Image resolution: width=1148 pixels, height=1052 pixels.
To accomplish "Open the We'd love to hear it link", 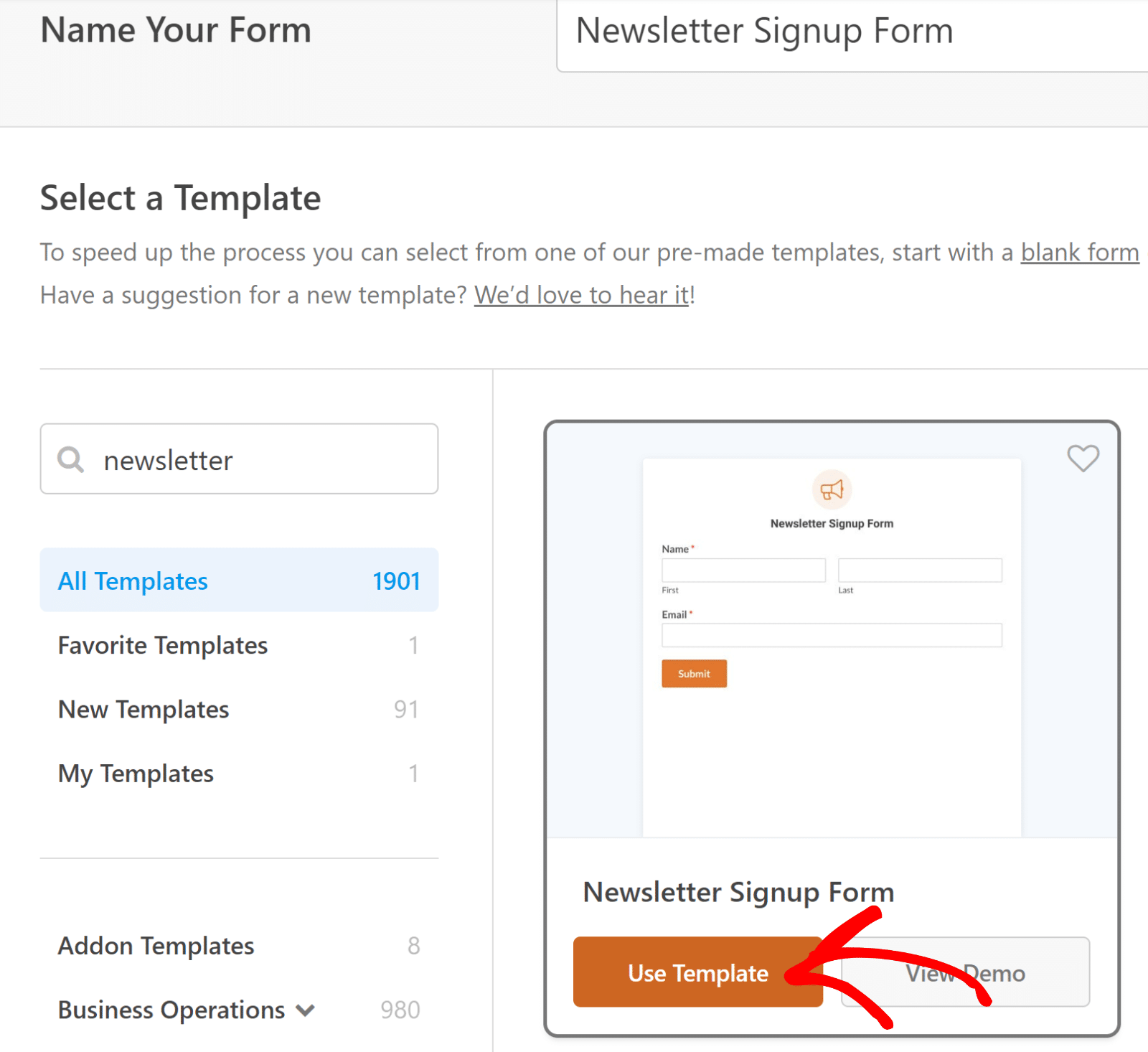I will coord(581,294).
